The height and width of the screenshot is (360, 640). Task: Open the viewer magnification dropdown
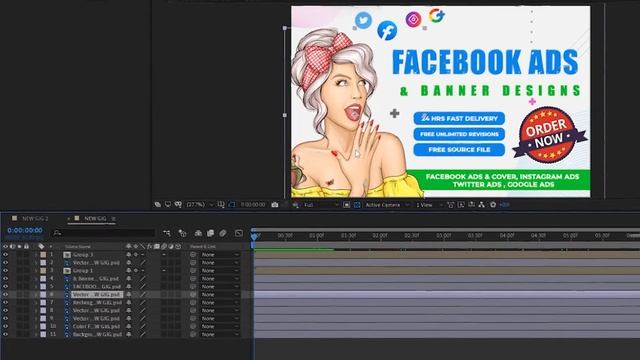200,204
